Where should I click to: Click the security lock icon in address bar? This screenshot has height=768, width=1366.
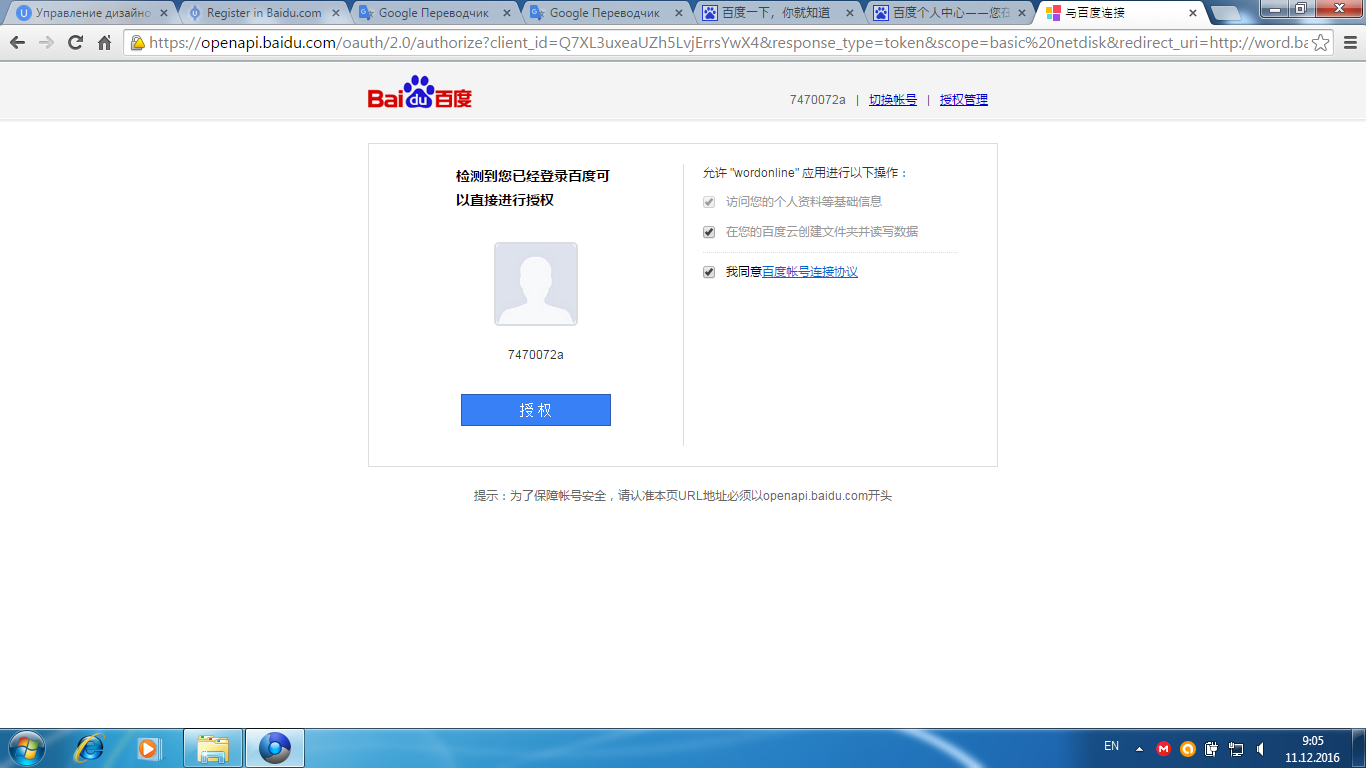[x=138, y=43]
